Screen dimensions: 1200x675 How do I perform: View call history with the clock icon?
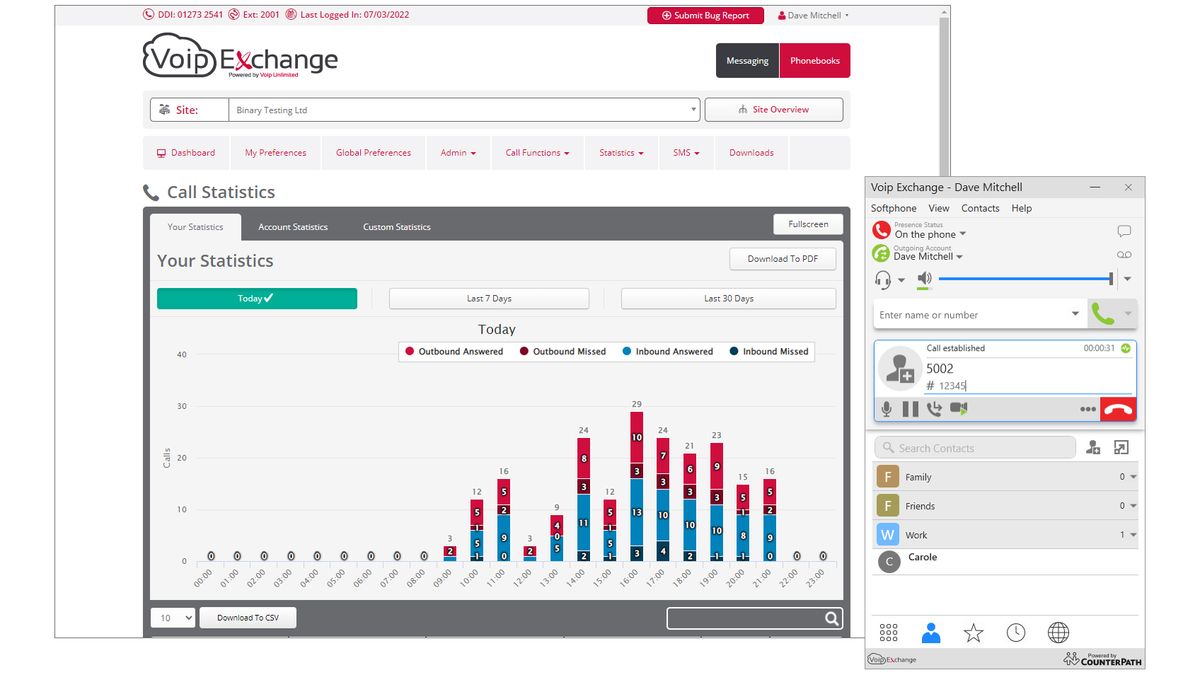(x=1016, y=632)
